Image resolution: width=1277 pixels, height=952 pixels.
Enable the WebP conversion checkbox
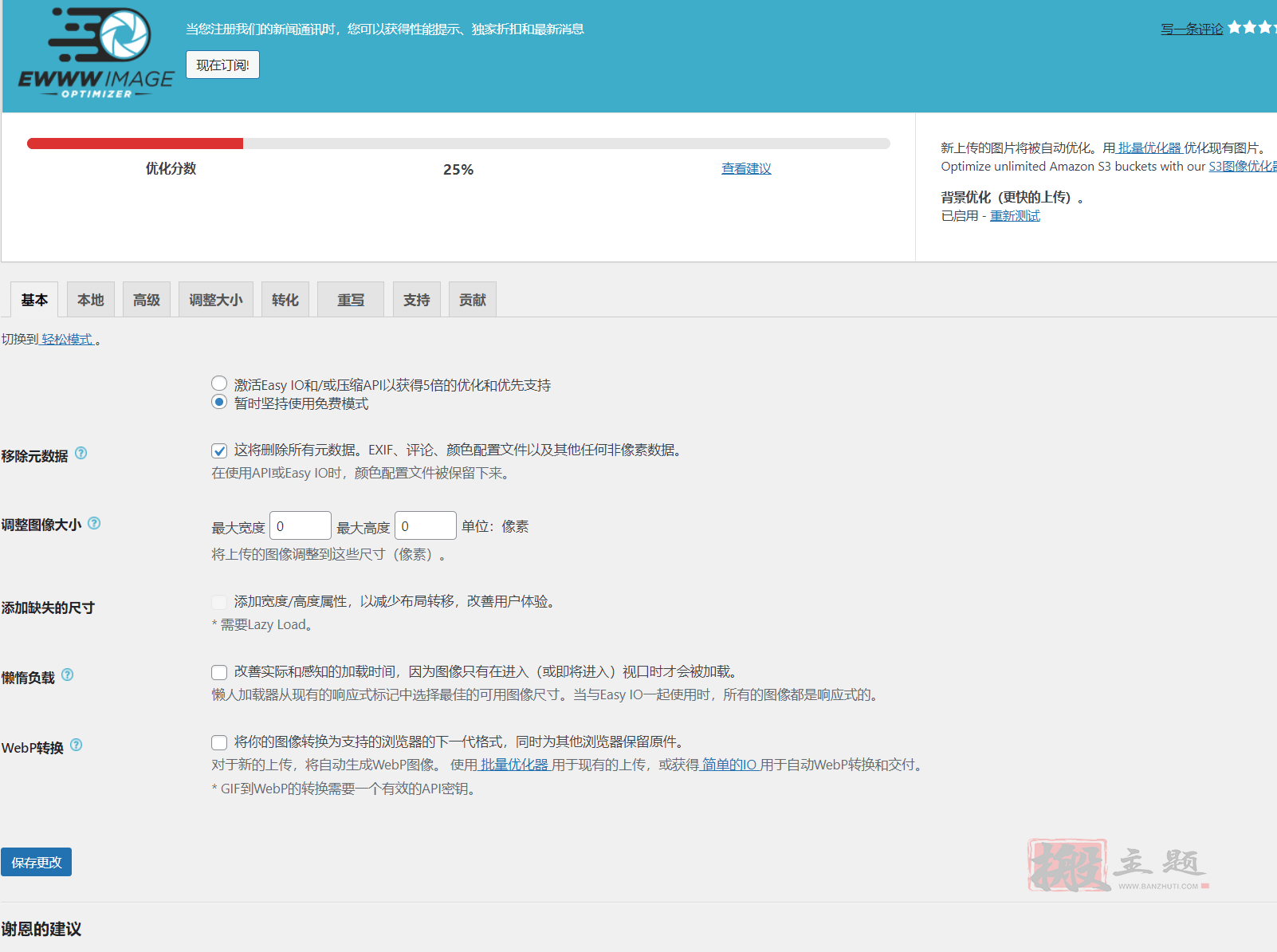[x=219, y=742]
